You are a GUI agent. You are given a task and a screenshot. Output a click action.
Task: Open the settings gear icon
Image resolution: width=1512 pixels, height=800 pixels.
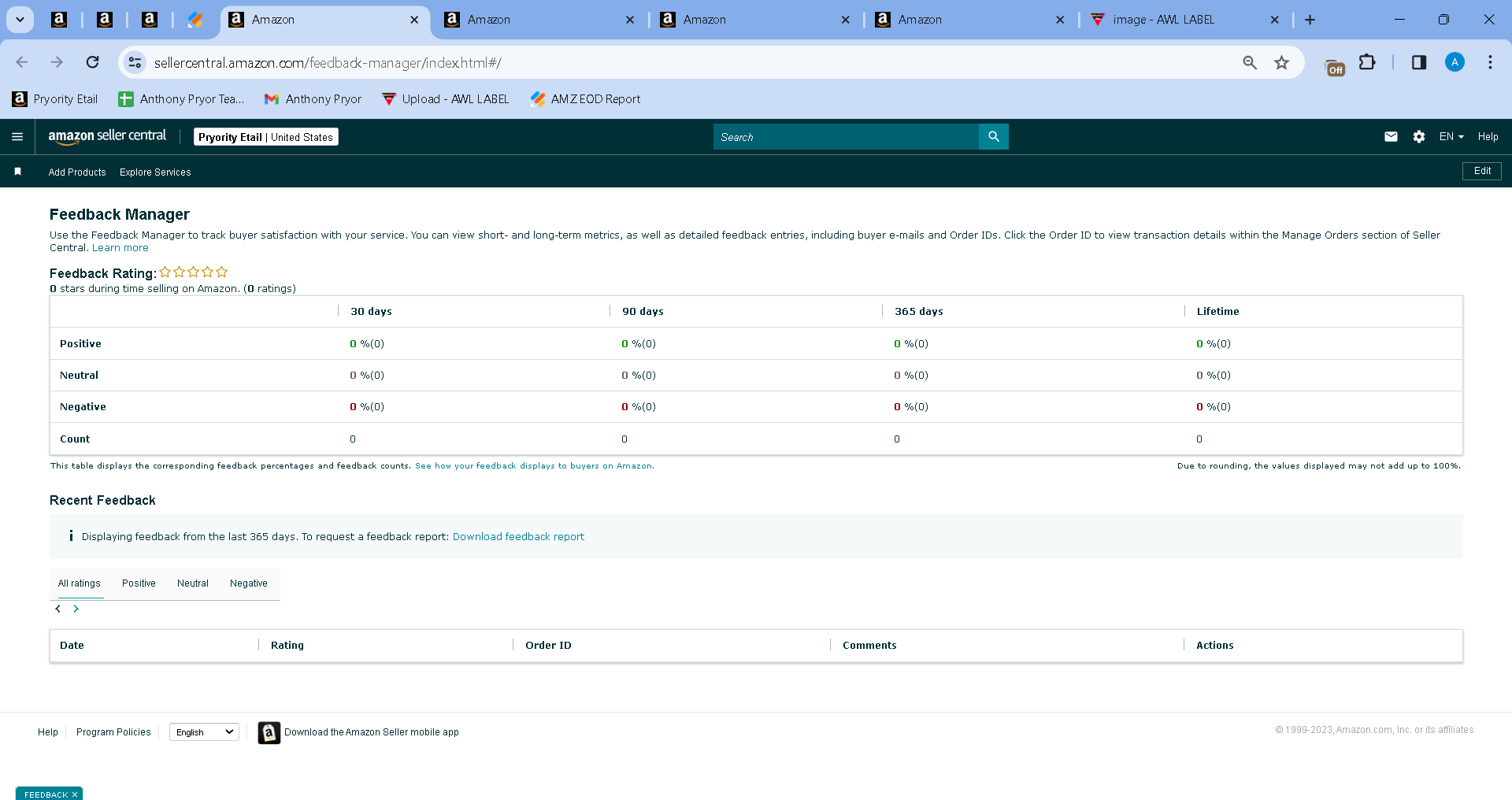1419,137
